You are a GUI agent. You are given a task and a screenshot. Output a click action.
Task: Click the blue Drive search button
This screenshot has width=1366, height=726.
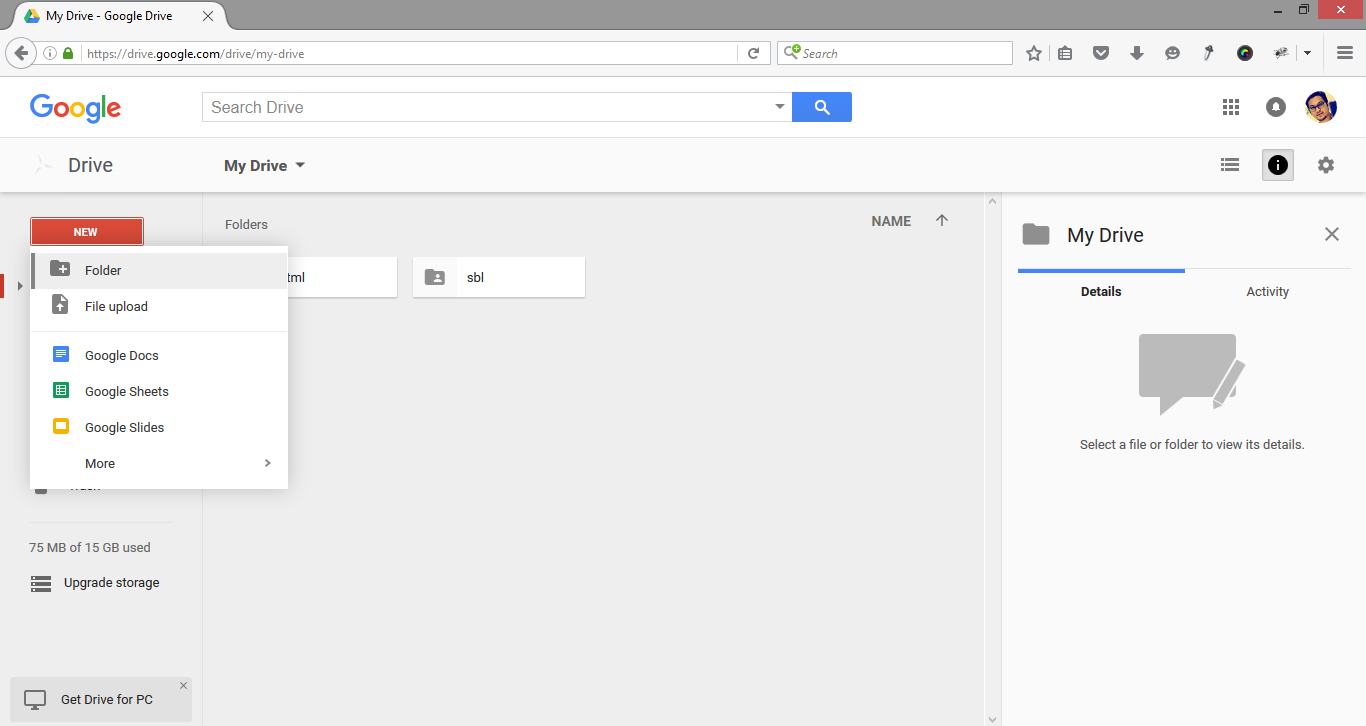[x=822, y=106]
